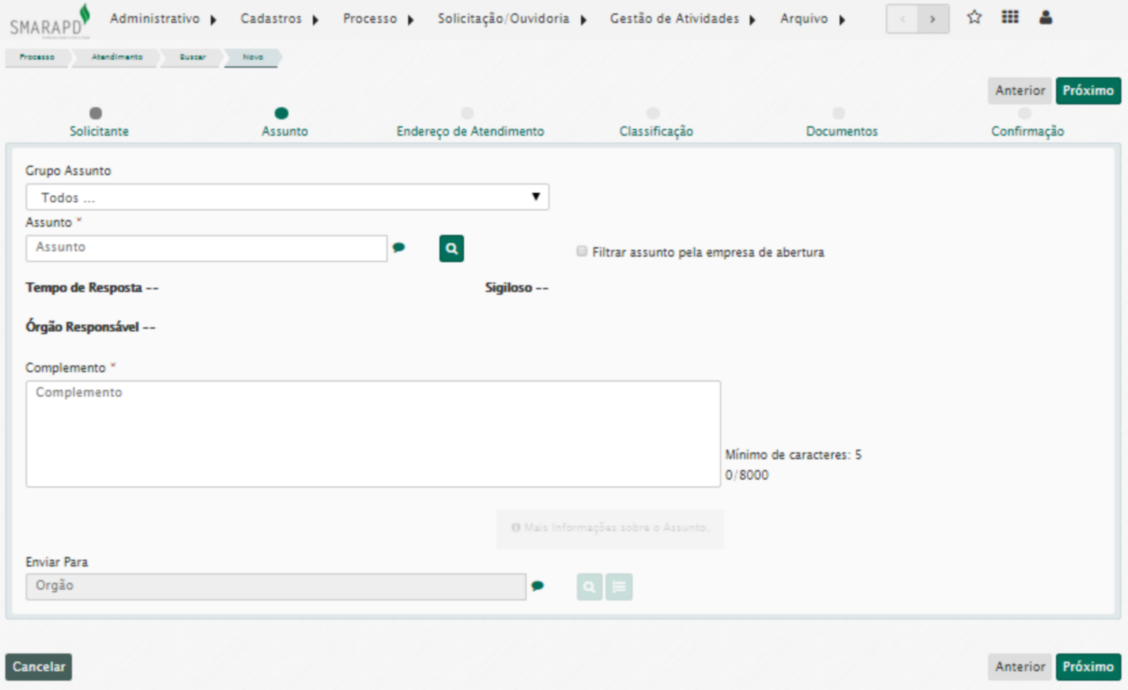Click the Assunto search magnifier icon
1128x690 pixels.
[x=452, y=249]
